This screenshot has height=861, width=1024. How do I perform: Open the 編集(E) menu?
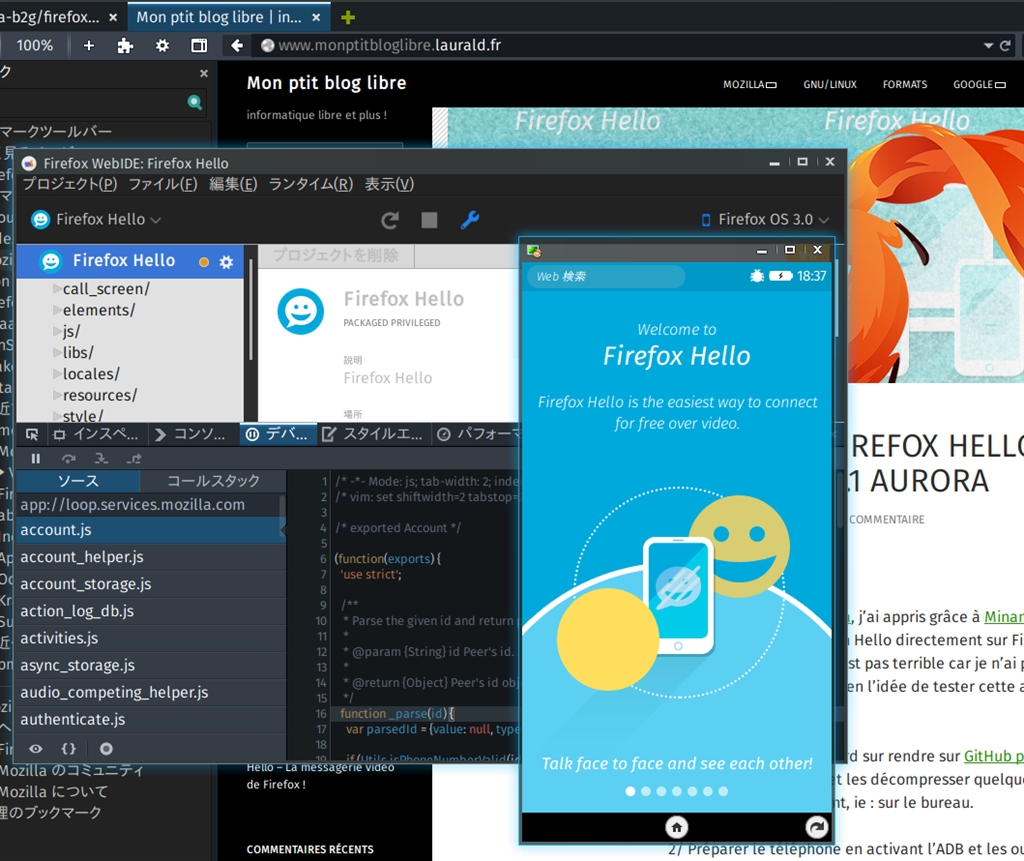coord(233,184)
